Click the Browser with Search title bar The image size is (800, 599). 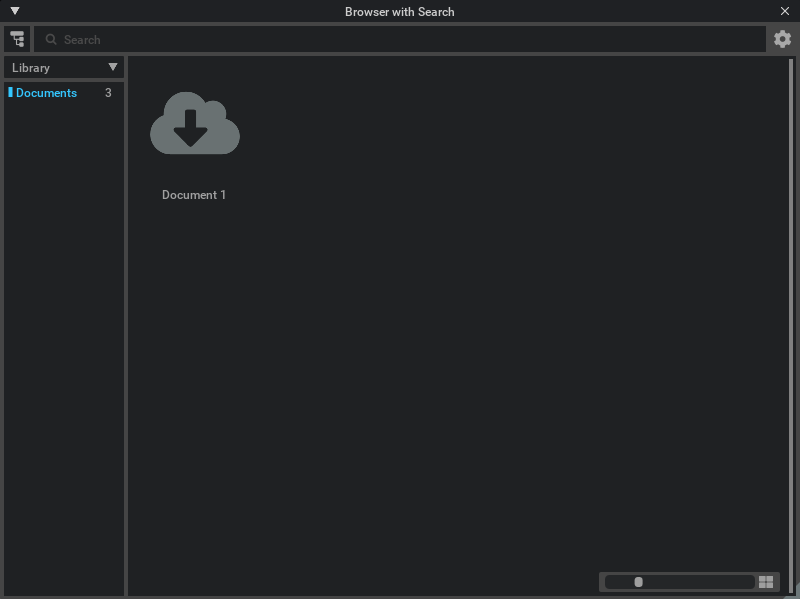[x=400, y=11]
